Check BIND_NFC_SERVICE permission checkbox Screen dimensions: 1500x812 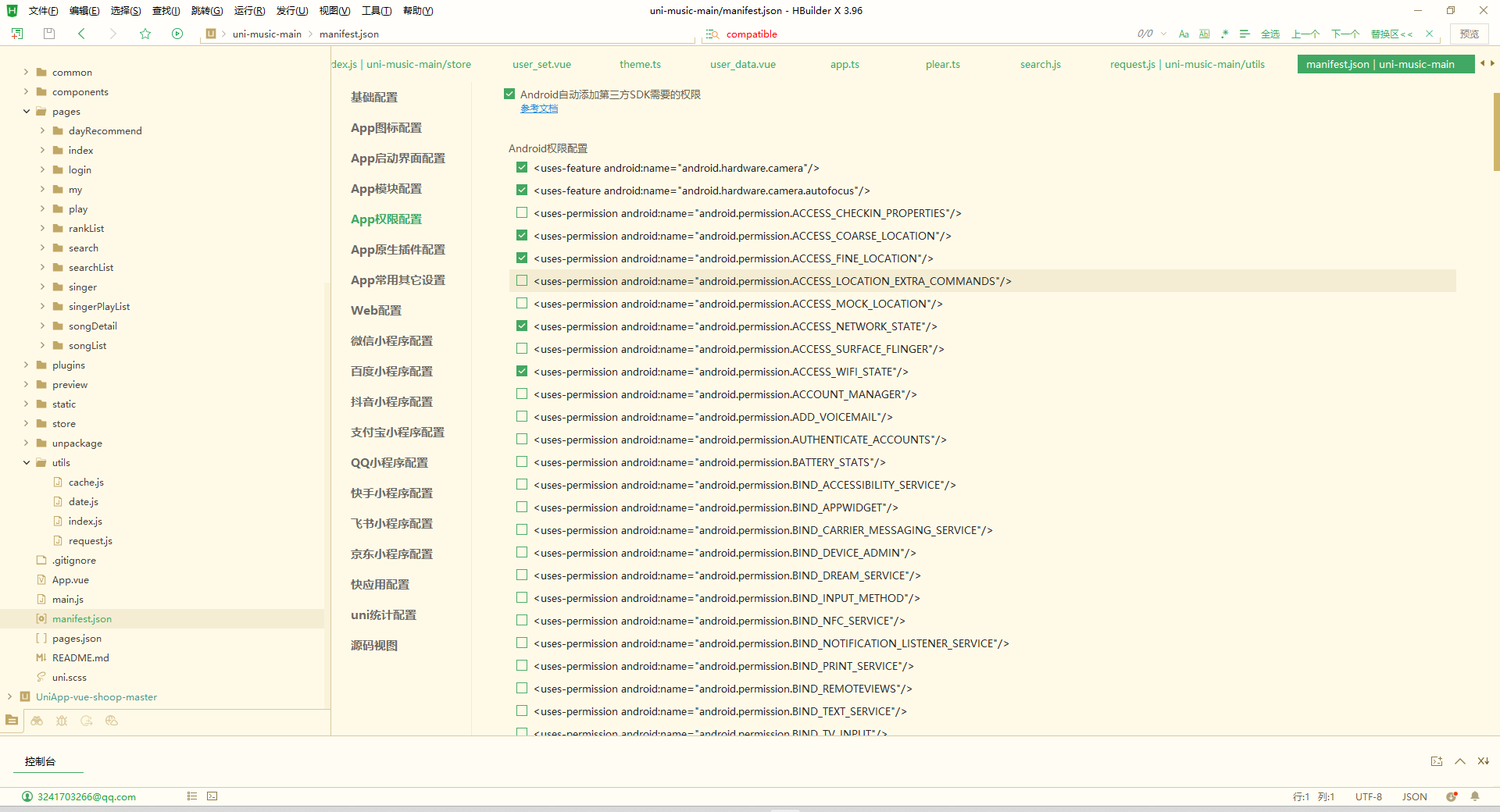(522, 620)
